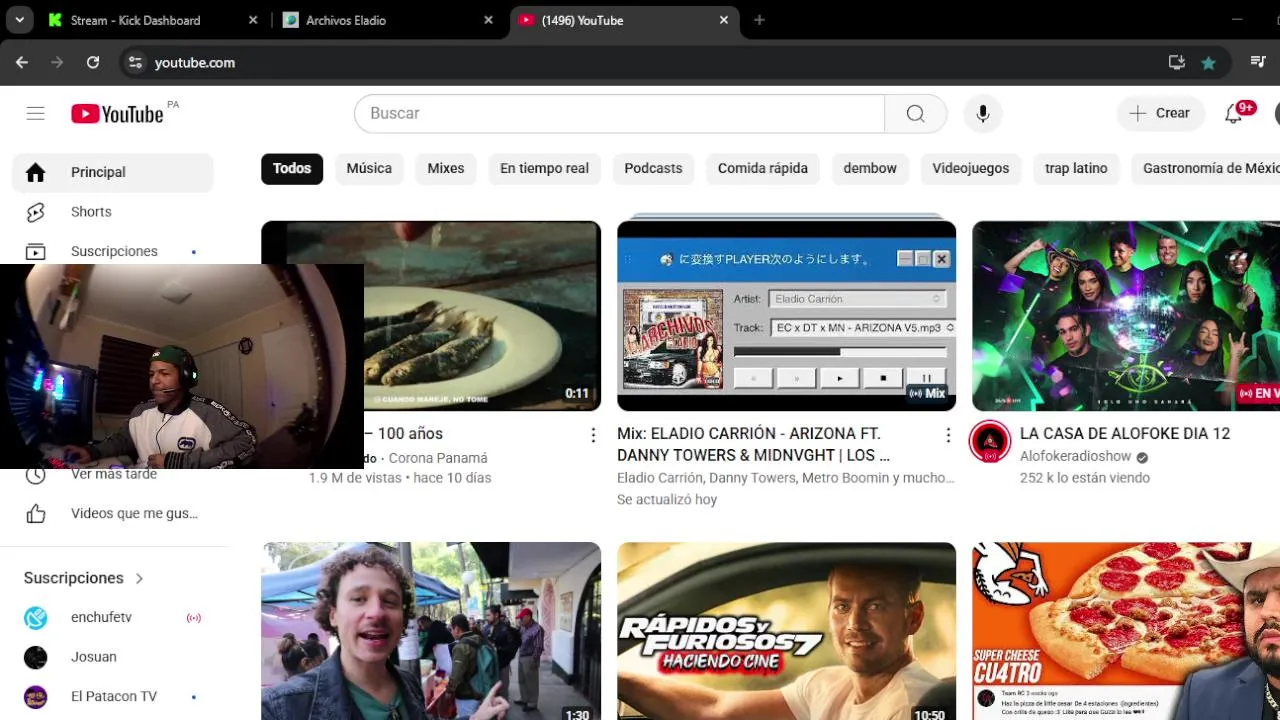Viewport: 1280px width, 720px height.
Task: Open Shorts in the sidebar
Action: (113, 212)
